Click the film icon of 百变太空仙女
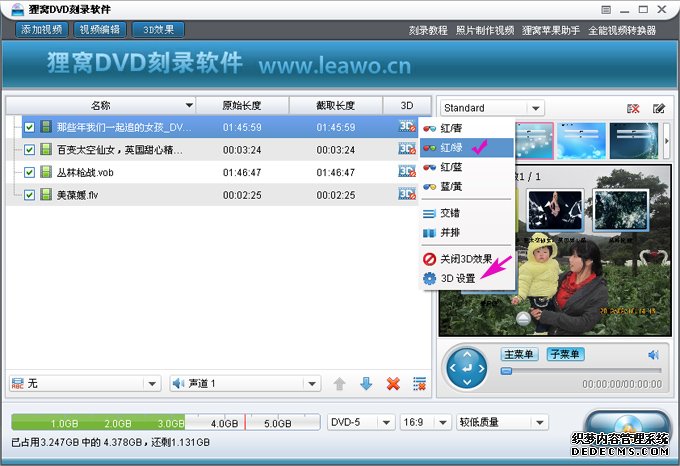 46,149
